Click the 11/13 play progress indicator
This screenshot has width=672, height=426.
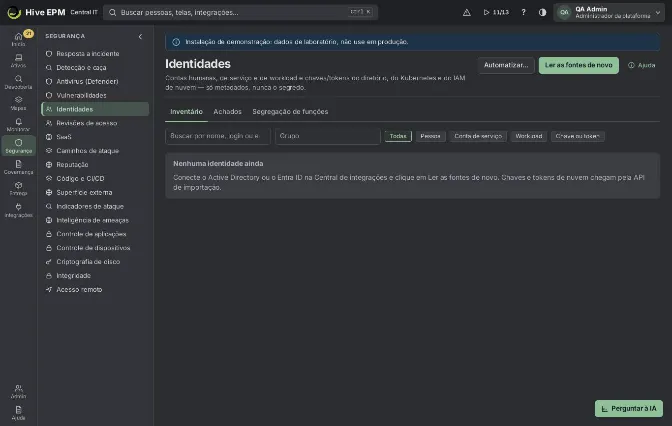496,12
